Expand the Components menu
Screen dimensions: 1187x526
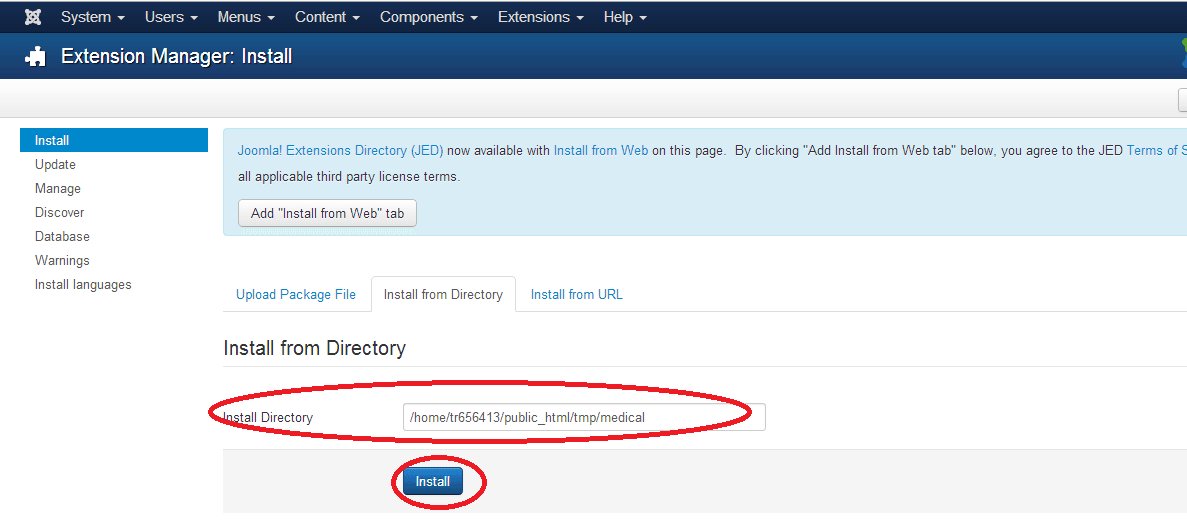(x=428, y=17)
